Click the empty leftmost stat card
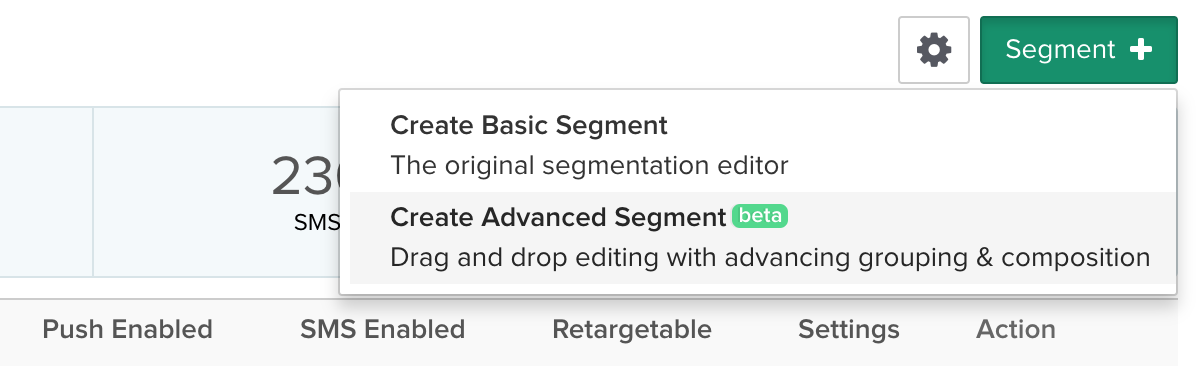Screen dimensions: 1196x366 [47, 192]
